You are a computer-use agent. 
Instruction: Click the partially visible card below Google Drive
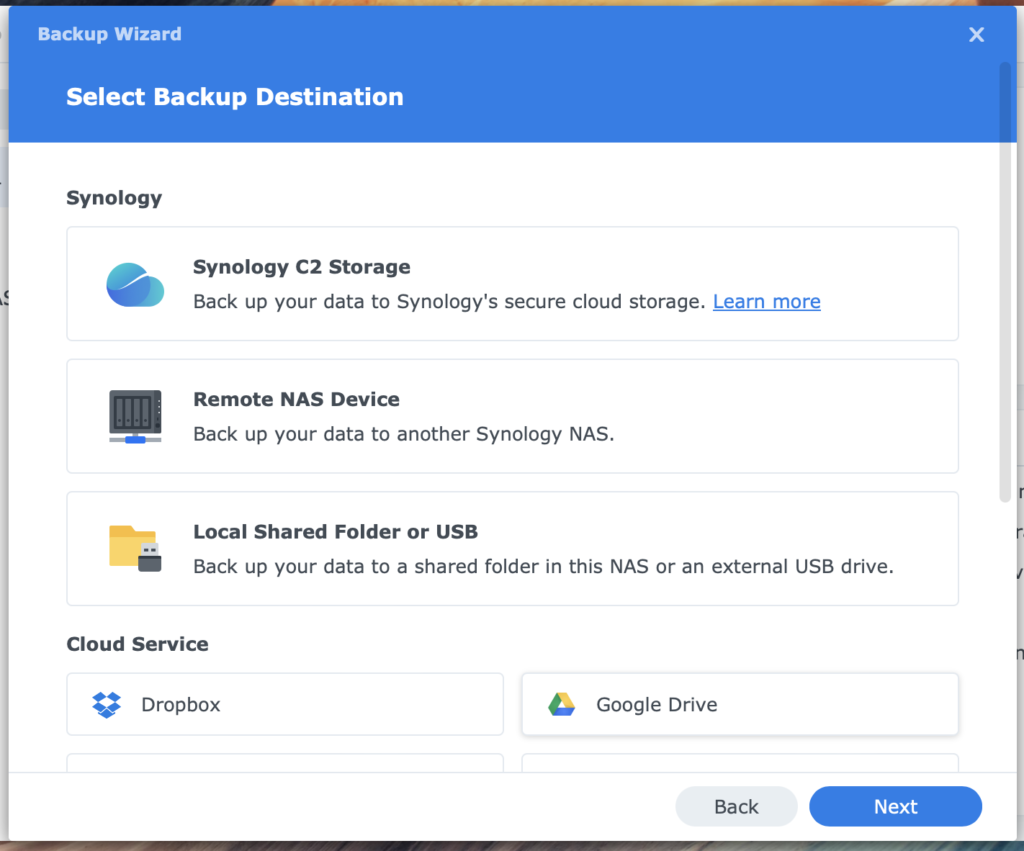[739, 763]
